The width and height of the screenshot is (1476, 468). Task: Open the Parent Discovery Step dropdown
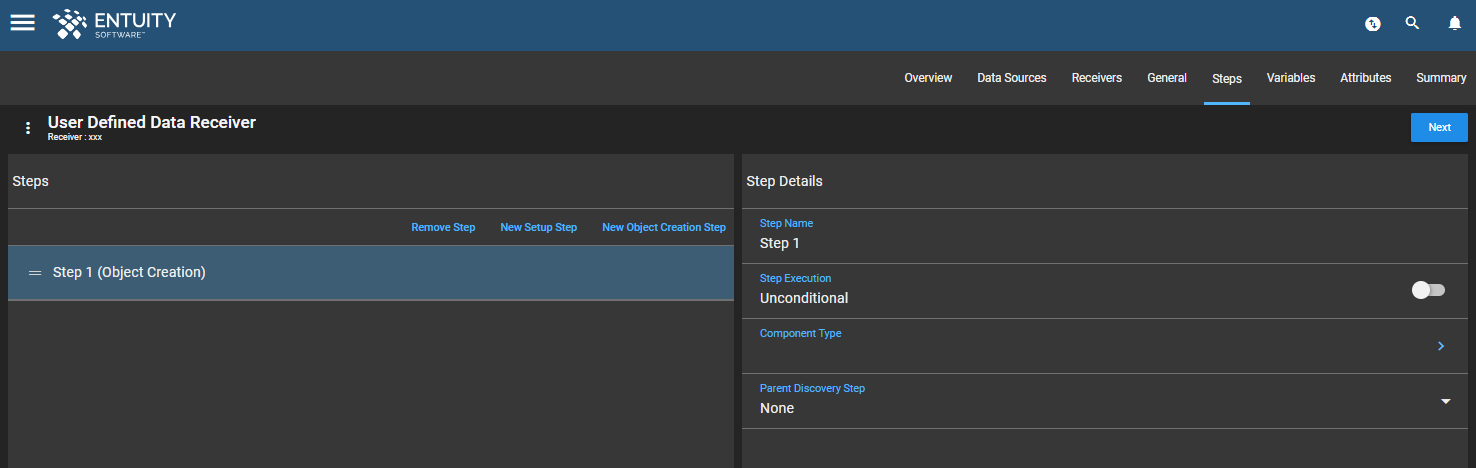(1445, 401)
